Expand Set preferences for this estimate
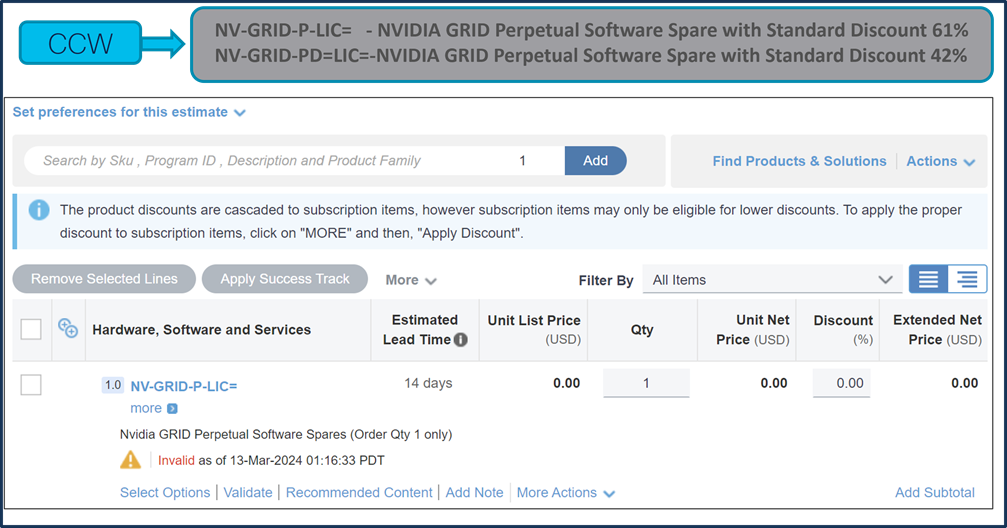Screen dimensions: 1007x528 pos(129,112)
